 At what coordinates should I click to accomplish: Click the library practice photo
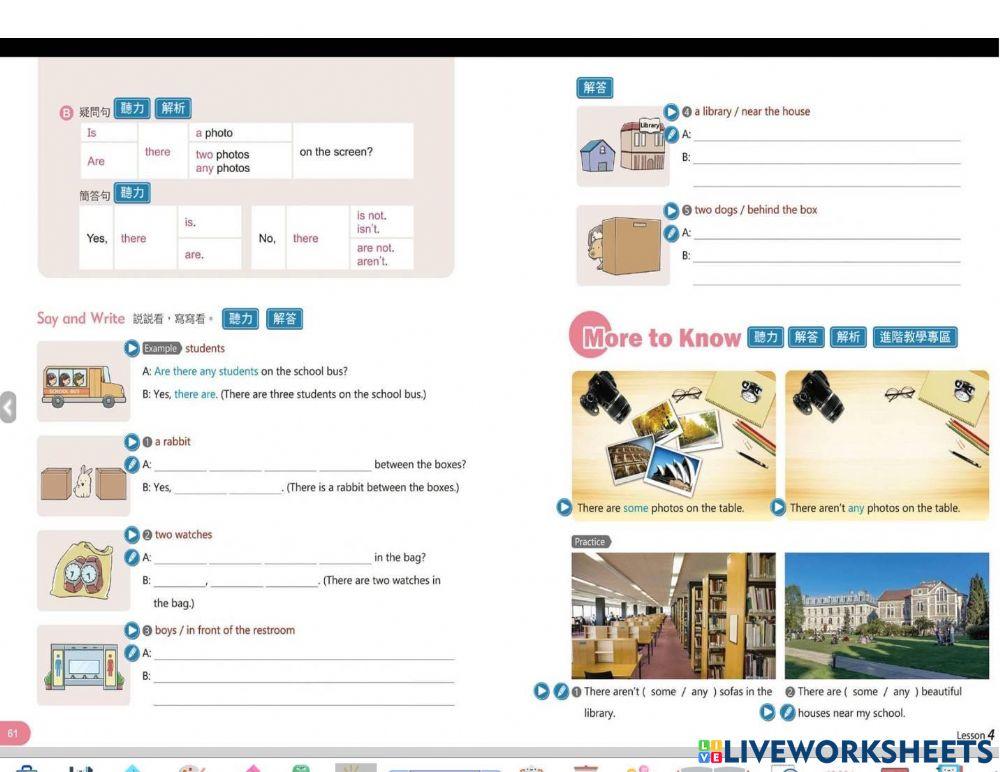tap(673, 615)
